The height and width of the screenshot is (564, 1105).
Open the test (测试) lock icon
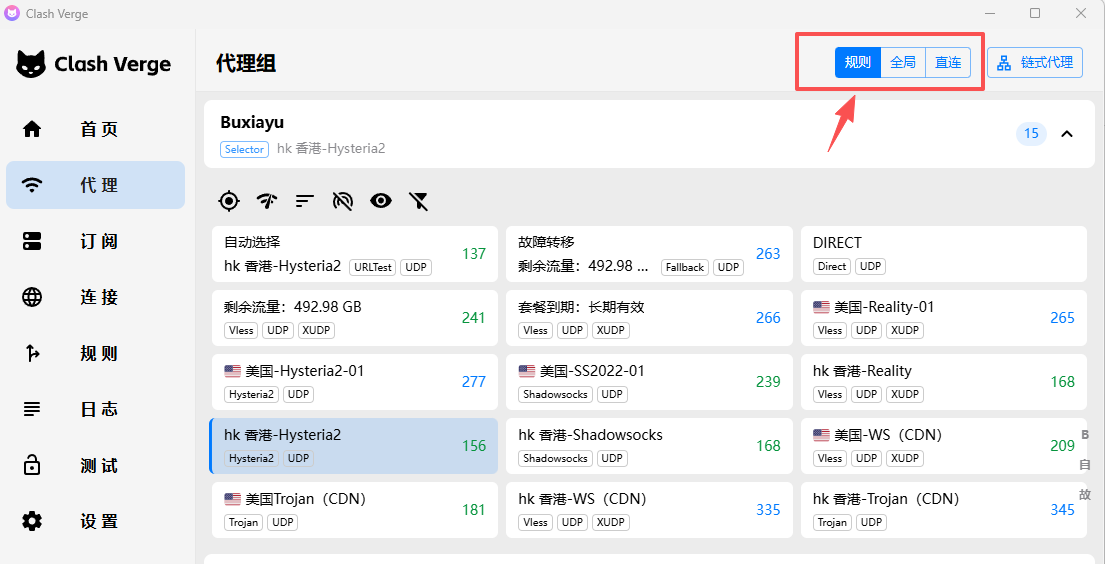pyautogui.click(x=32, y=465)
